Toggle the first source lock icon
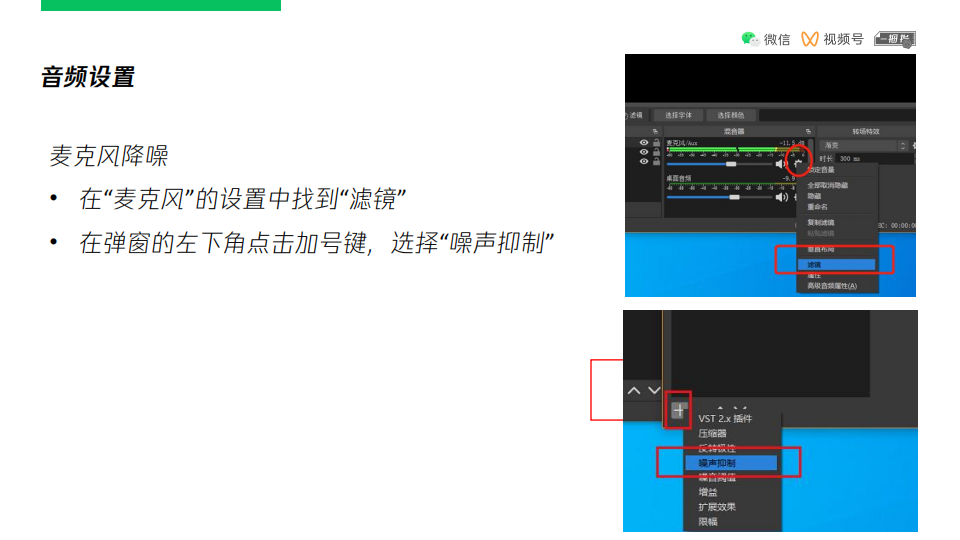 click(x=656, y=143)
